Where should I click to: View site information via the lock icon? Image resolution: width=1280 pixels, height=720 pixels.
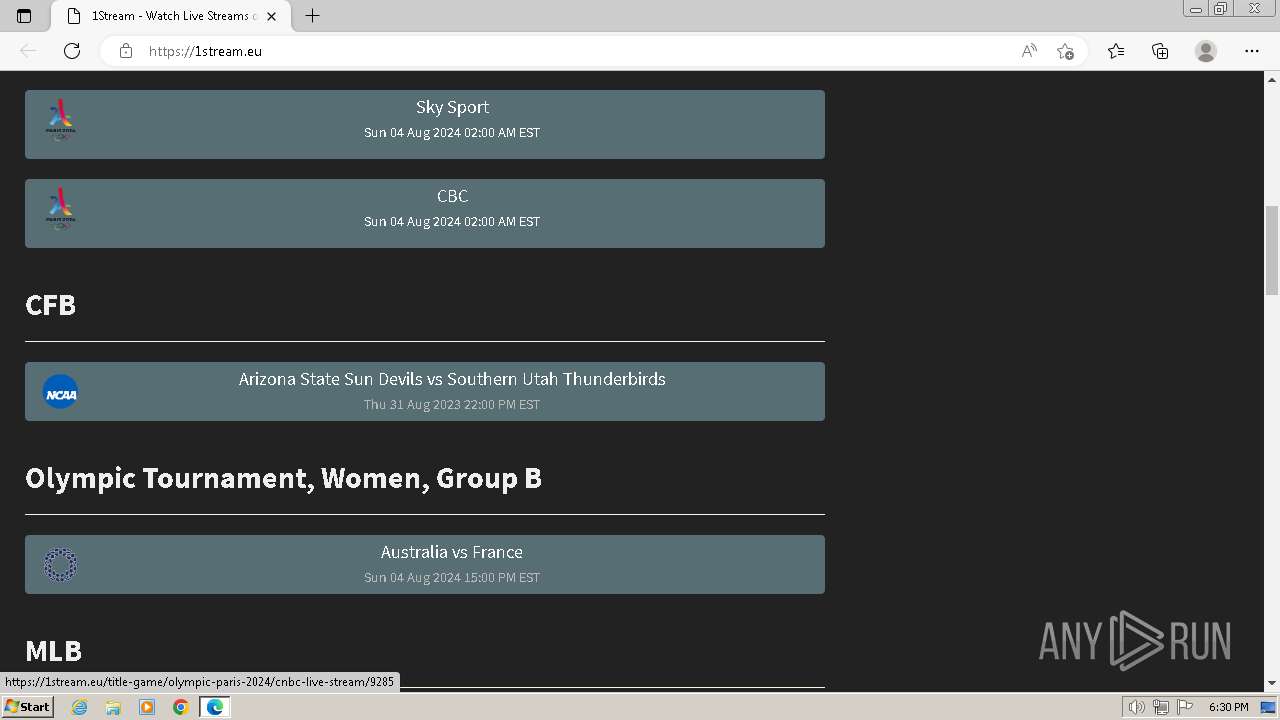tap(126, 51)
